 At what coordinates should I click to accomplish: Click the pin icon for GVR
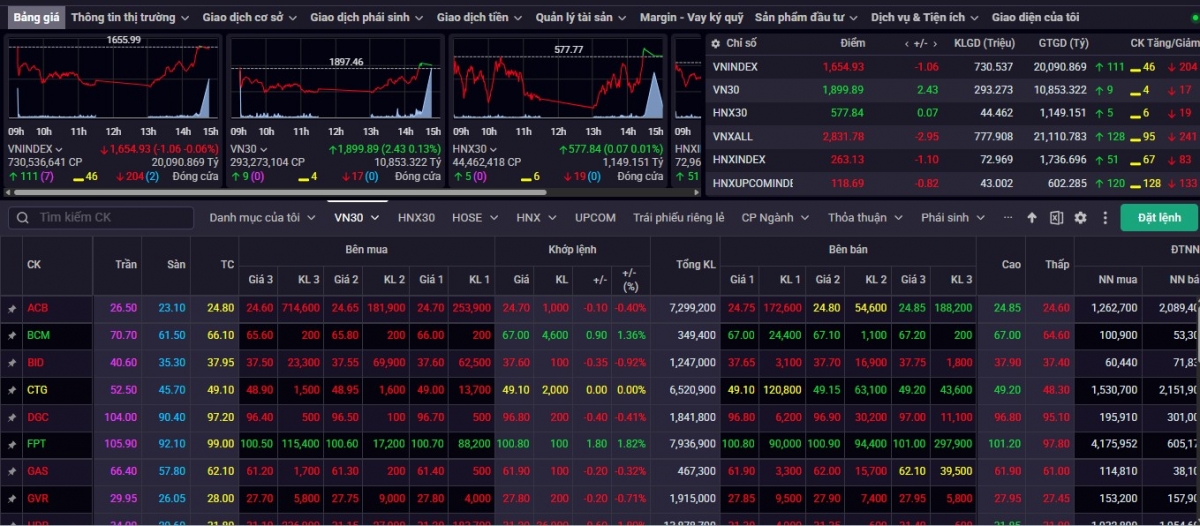(12, 498)
